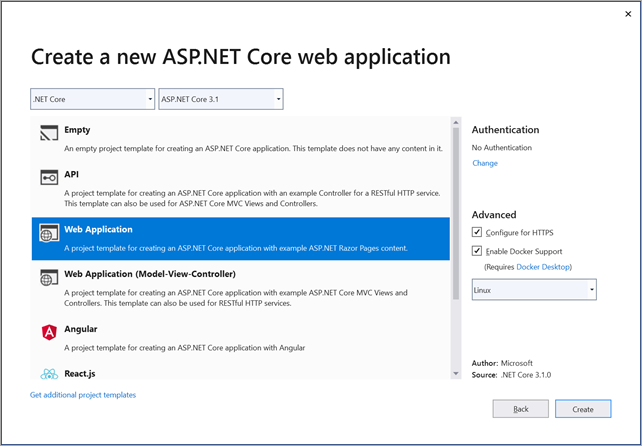
Task: Toggle Configure for HTTPS checkbox
Action: pyautogui.click(x=477, y=232)
